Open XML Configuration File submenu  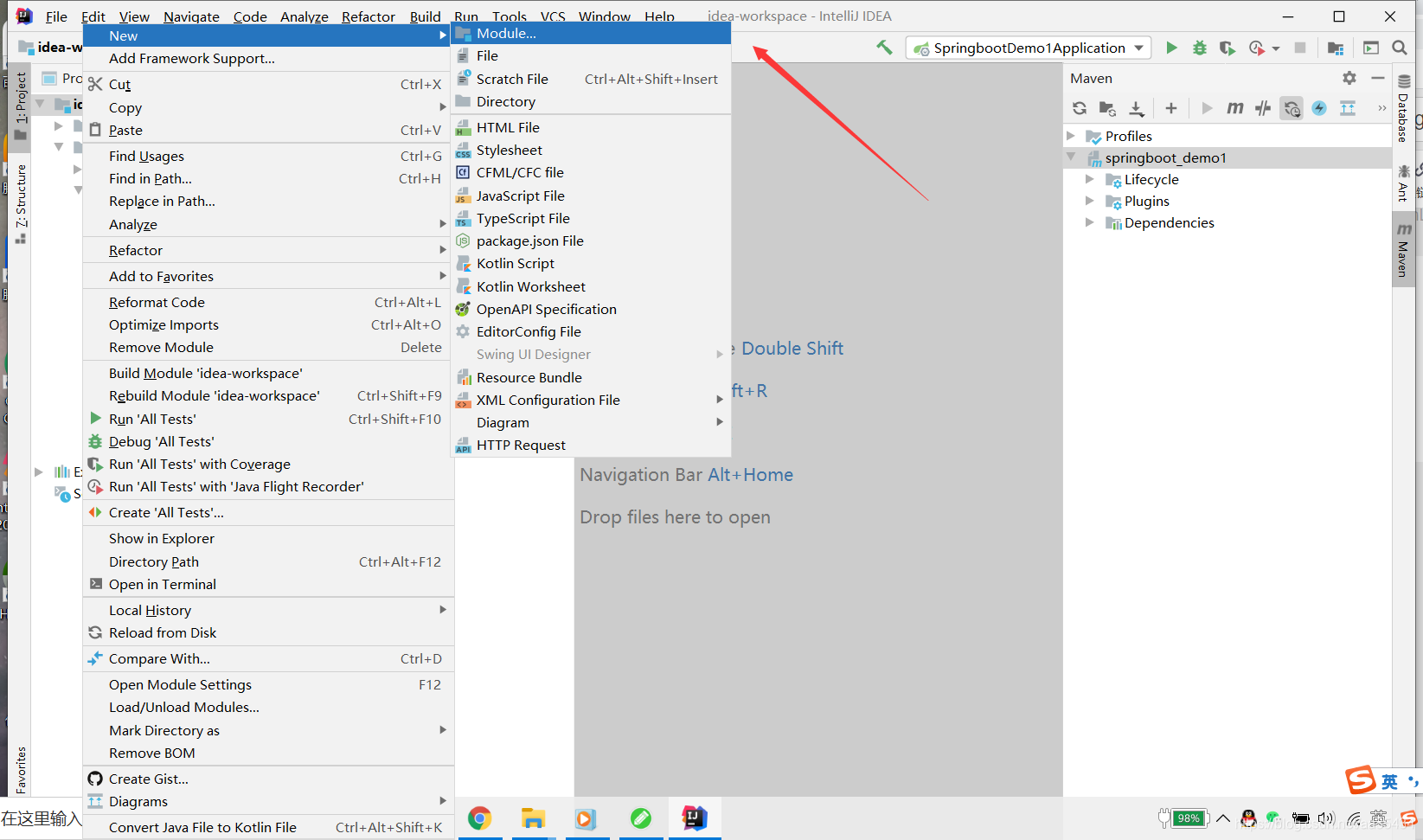click(x=592, y=400)
